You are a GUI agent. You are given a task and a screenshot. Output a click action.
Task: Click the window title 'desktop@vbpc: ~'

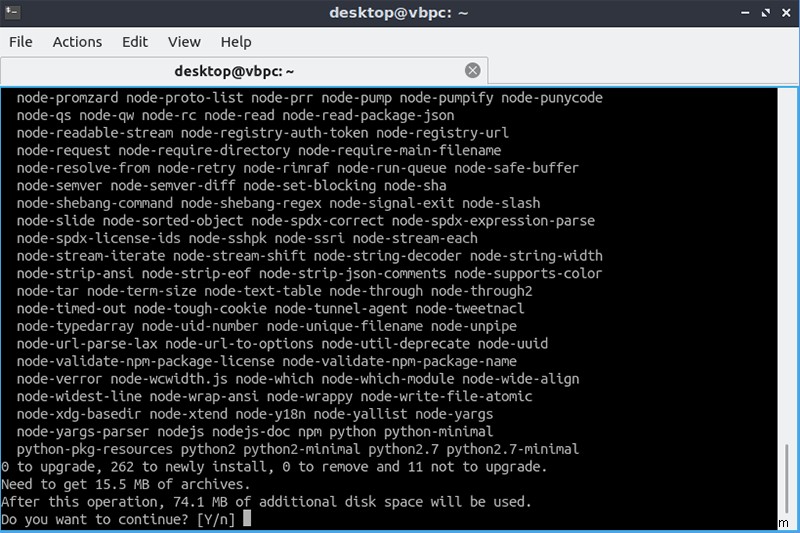click(398, 13)
